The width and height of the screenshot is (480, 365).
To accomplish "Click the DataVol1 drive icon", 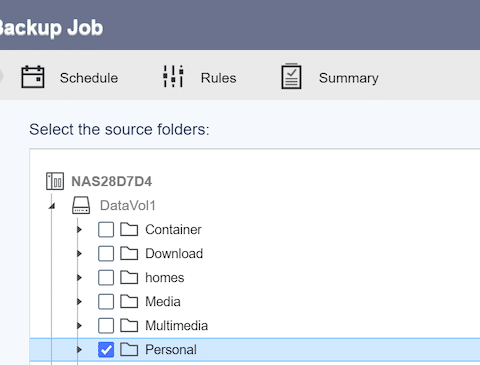I will [x=81, y=205].
